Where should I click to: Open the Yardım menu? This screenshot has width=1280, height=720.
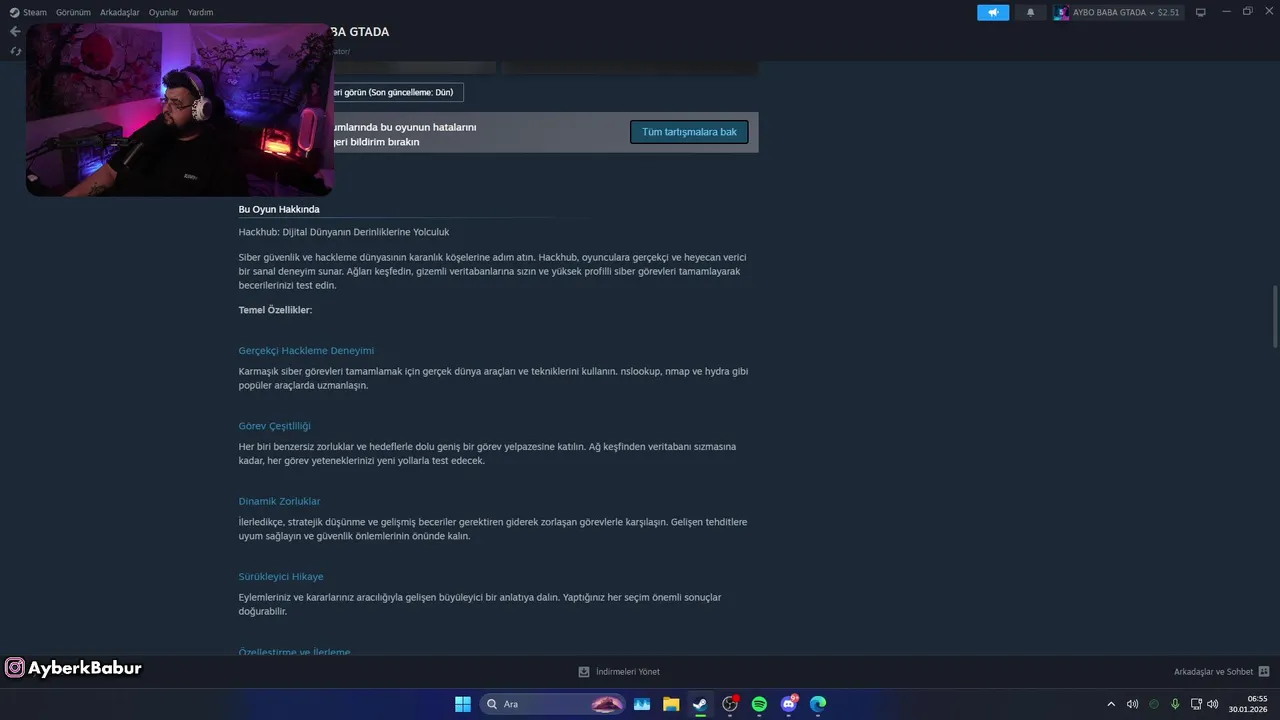click(x=200, y=12)
